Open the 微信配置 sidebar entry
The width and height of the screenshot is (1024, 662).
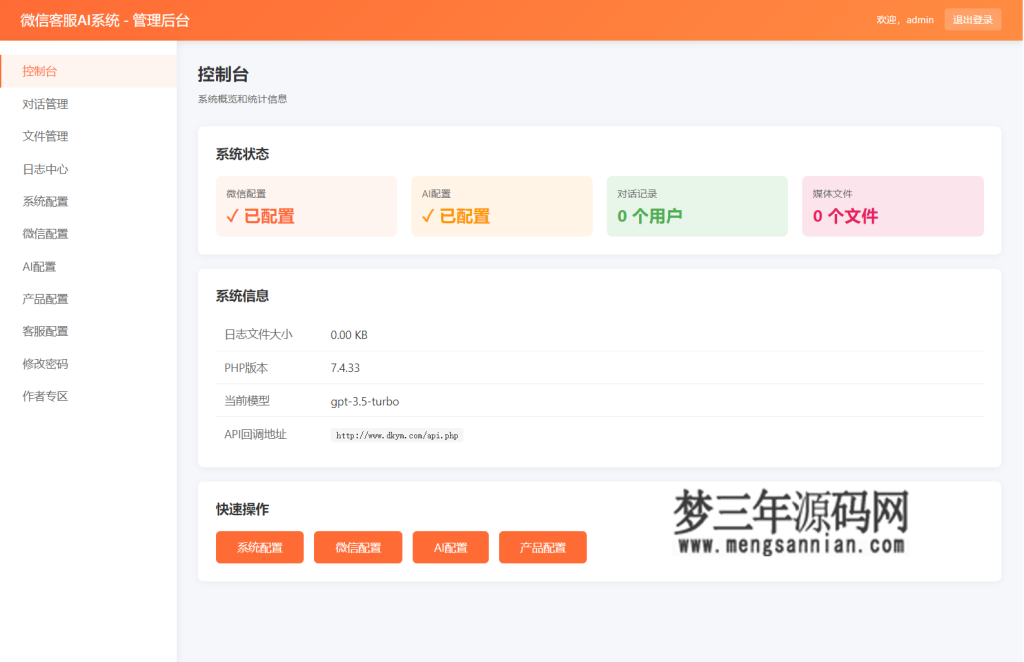(46, 233)
